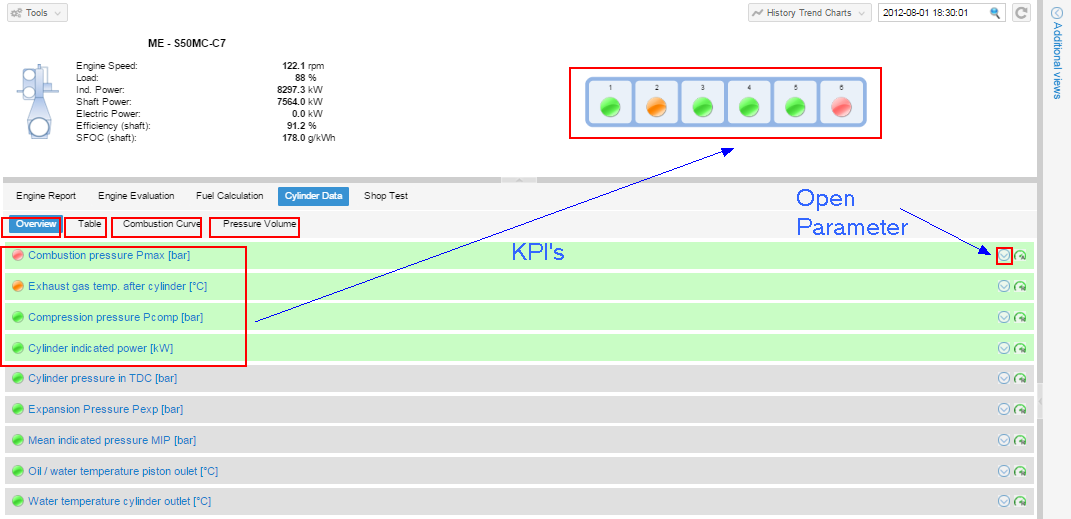Expand the Combustion pressure Pmax parameter
The width and height of the screenshot is (1071, 519).
point(1004,256)
